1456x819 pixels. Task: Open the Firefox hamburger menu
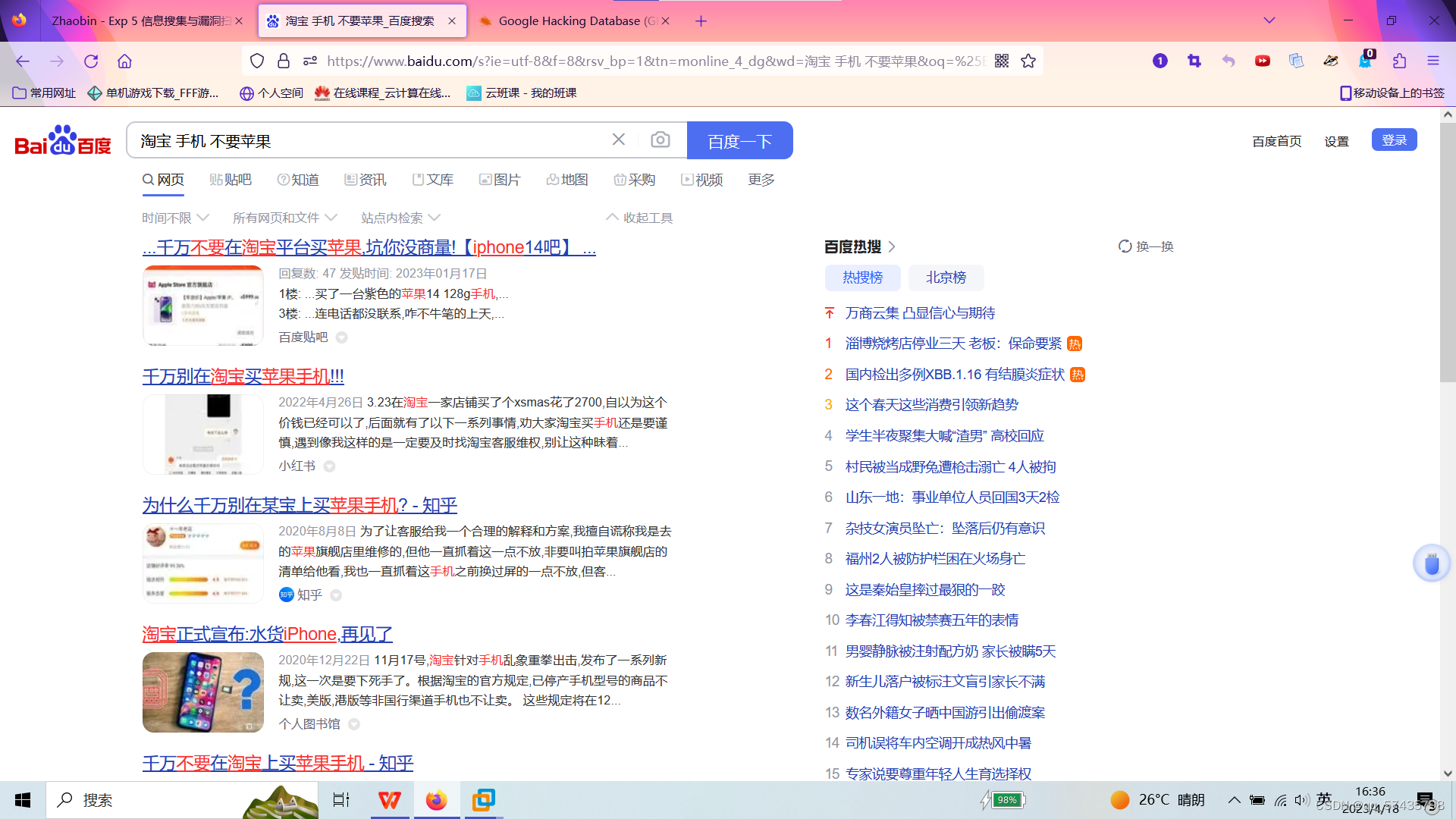pyautogui.click(x=1433, y=61)
